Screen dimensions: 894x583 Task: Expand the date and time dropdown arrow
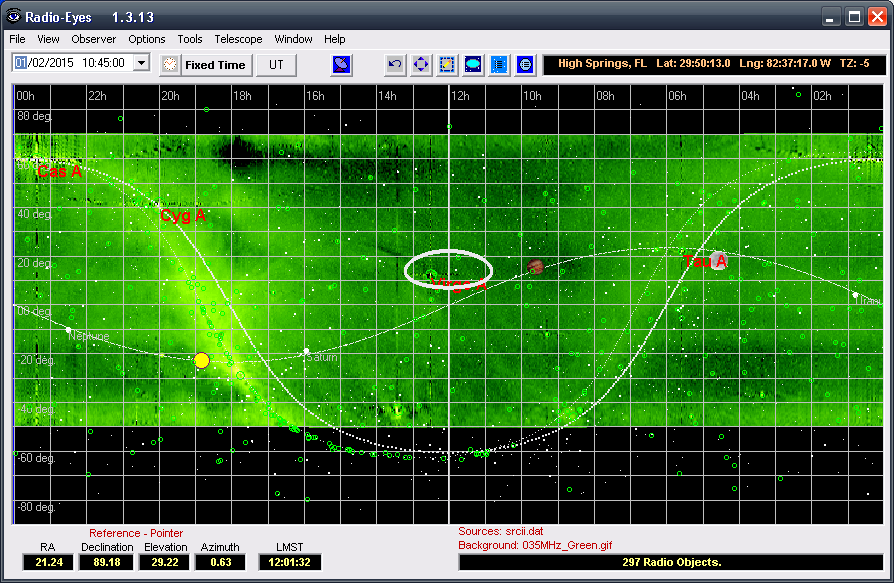(x=141, y=63)
